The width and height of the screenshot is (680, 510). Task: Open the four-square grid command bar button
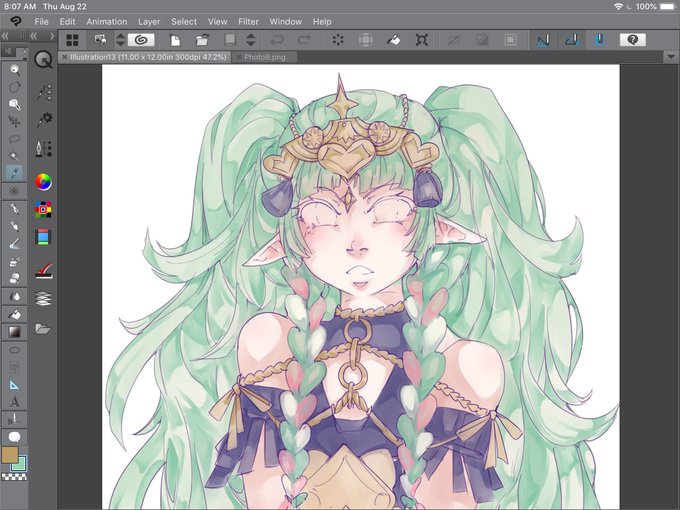(72, 40)
